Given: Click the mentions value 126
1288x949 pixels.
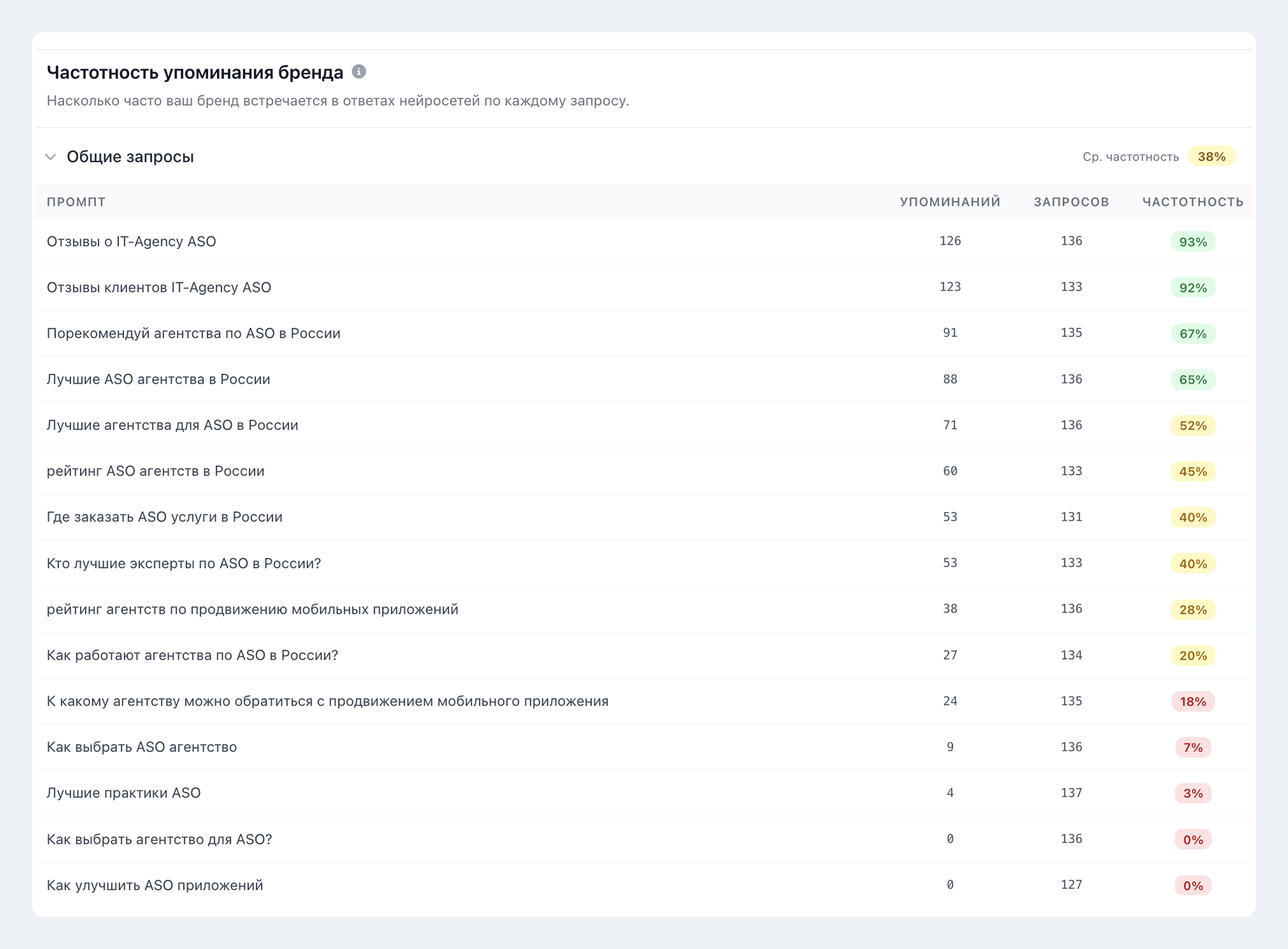Looking at the screenshot, I should pos(950,240).
